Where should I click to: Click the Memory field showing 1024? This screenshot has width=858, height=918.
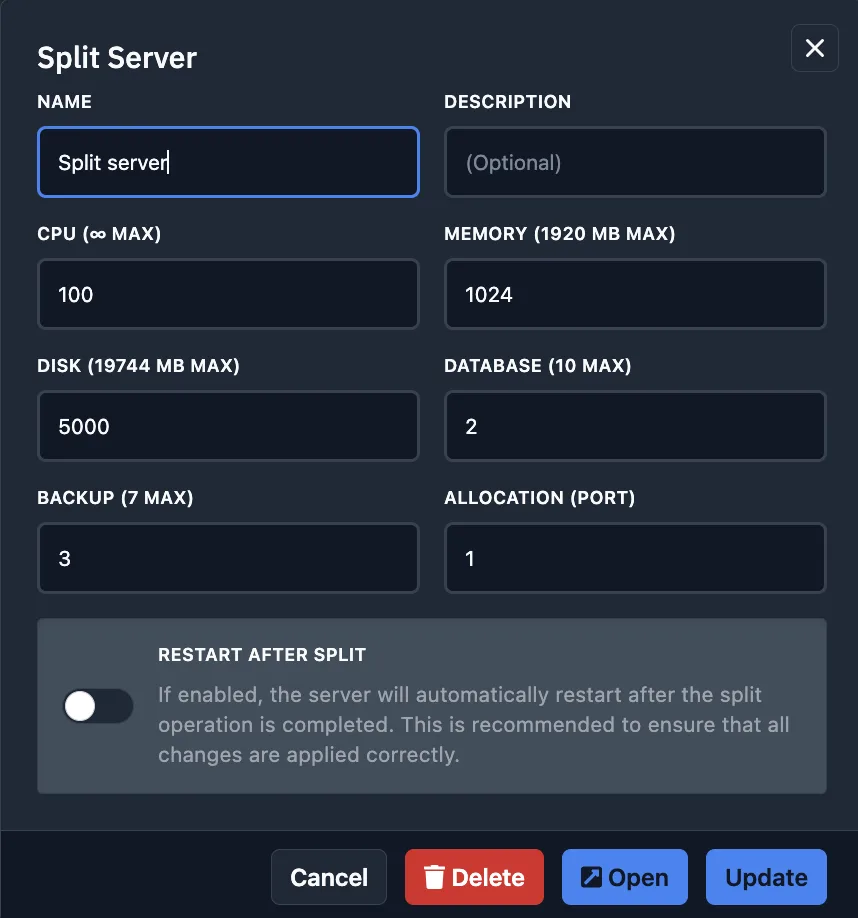tap(635, 293)
